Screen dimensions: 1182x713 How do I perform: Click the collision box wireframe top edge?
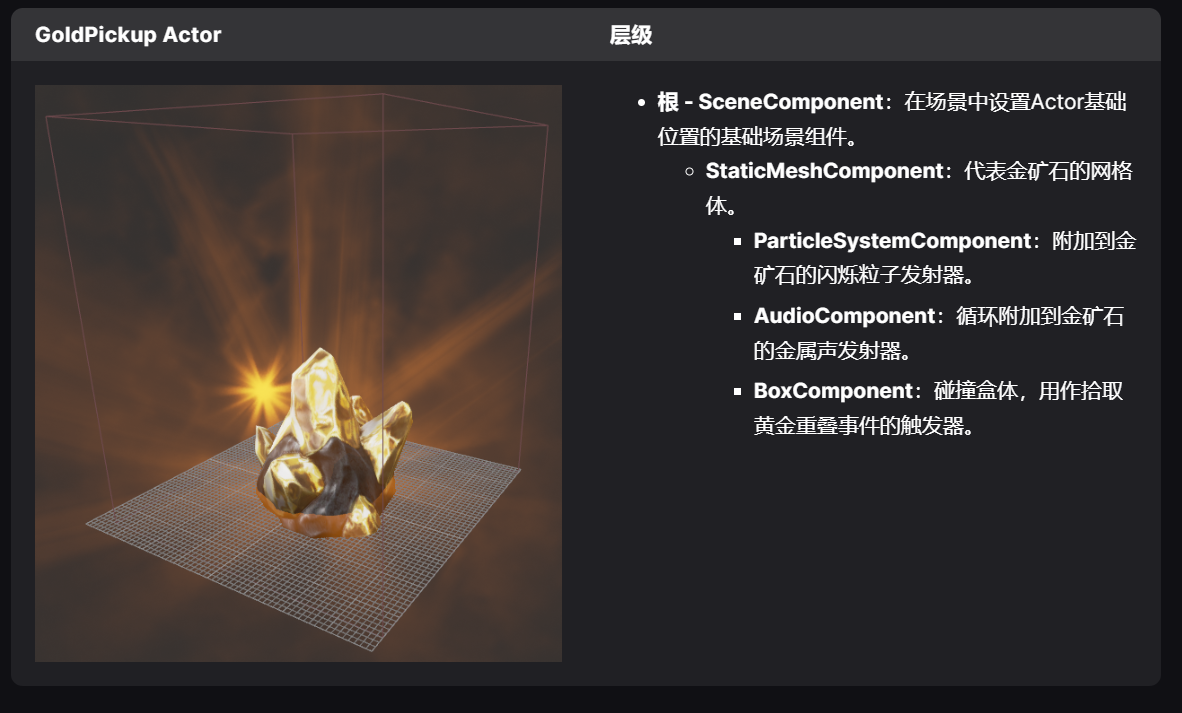(294, 115)
